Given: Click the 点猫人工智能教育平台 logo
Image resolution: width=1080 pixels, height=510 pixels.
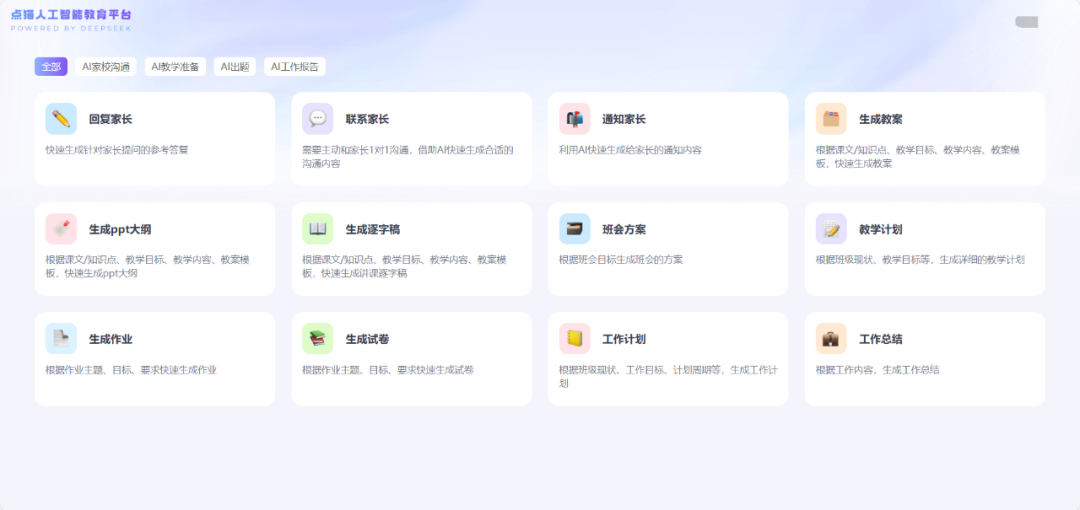Looking at the screenshot, I should (71, 14).
